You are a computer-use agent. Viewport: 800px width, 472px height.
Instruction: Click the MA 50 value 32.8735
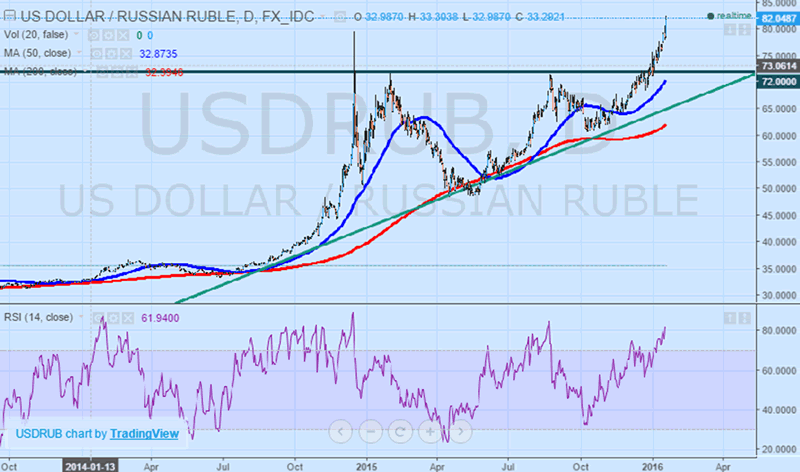pyautogui.click(x=158, y=54)
